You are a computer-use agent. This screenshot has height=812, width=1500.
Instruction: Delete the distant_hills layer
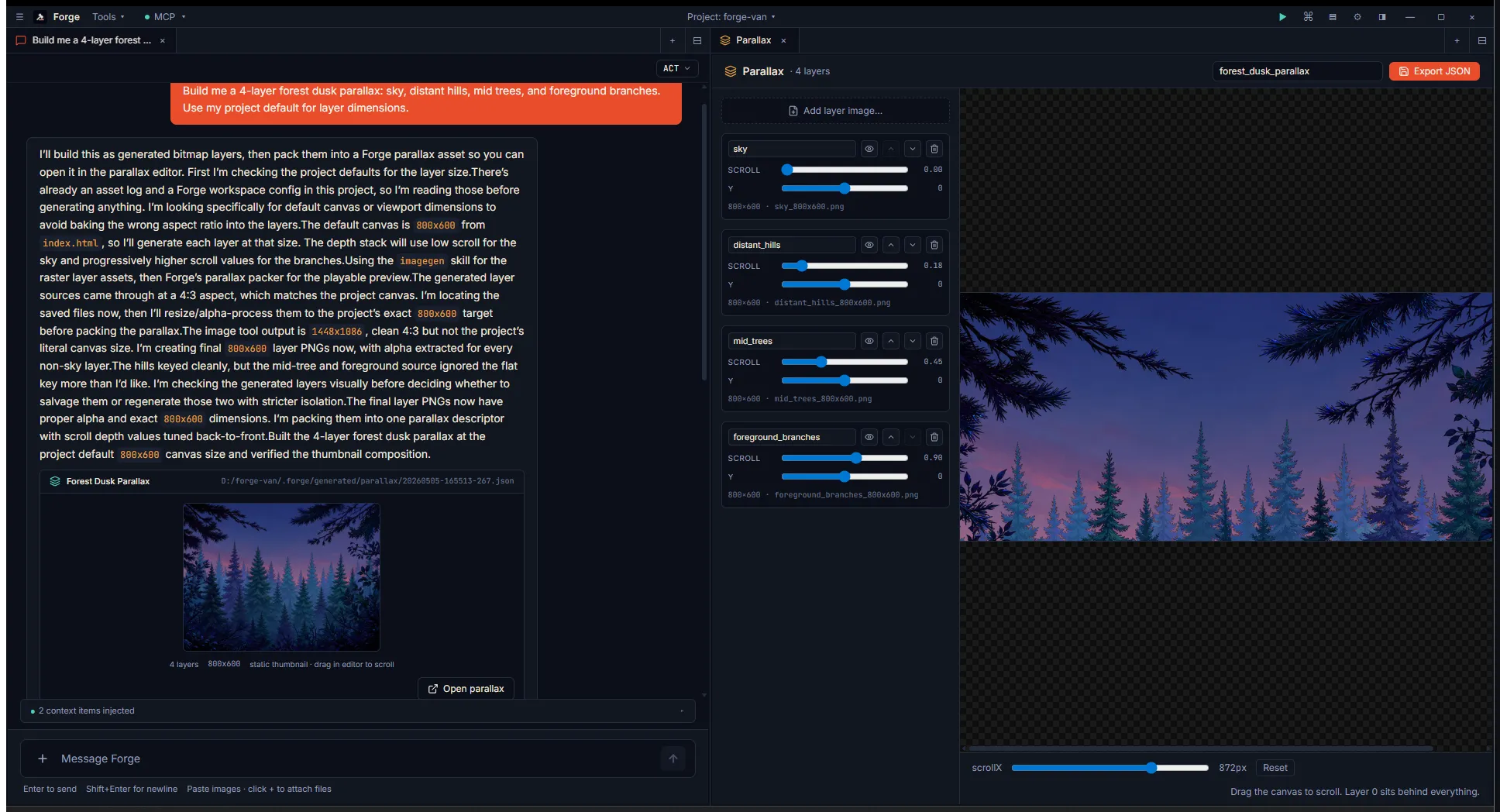coord(934,245)
